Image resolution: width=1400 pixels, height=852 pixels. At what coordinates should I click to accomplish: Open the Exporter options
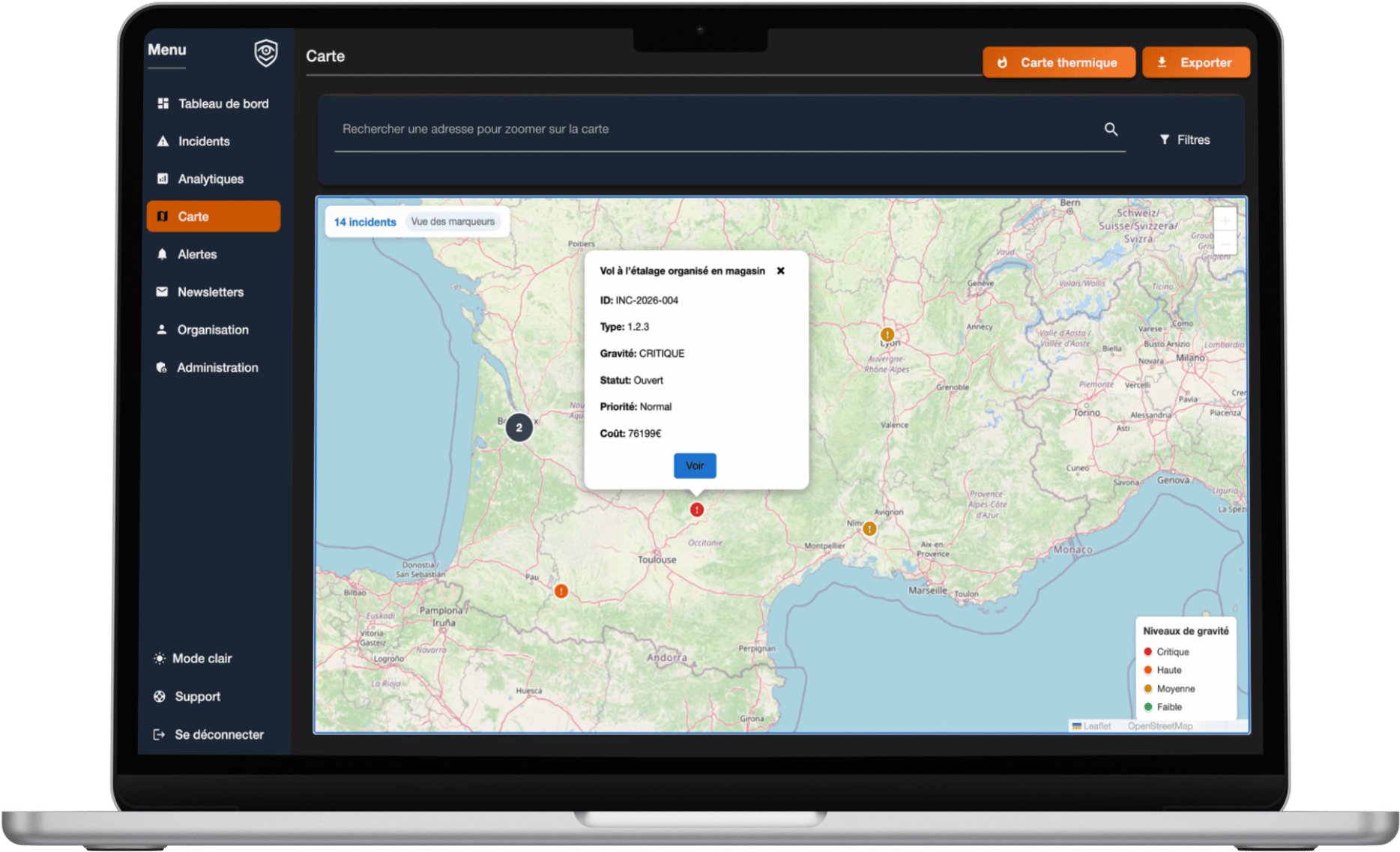1195,63
